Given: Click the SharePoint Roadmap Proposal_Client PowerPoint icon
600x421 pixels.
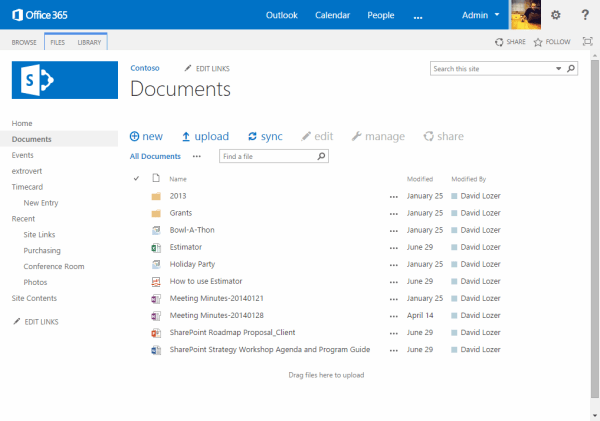Looking at the screenshot, I should click(156, 333).
